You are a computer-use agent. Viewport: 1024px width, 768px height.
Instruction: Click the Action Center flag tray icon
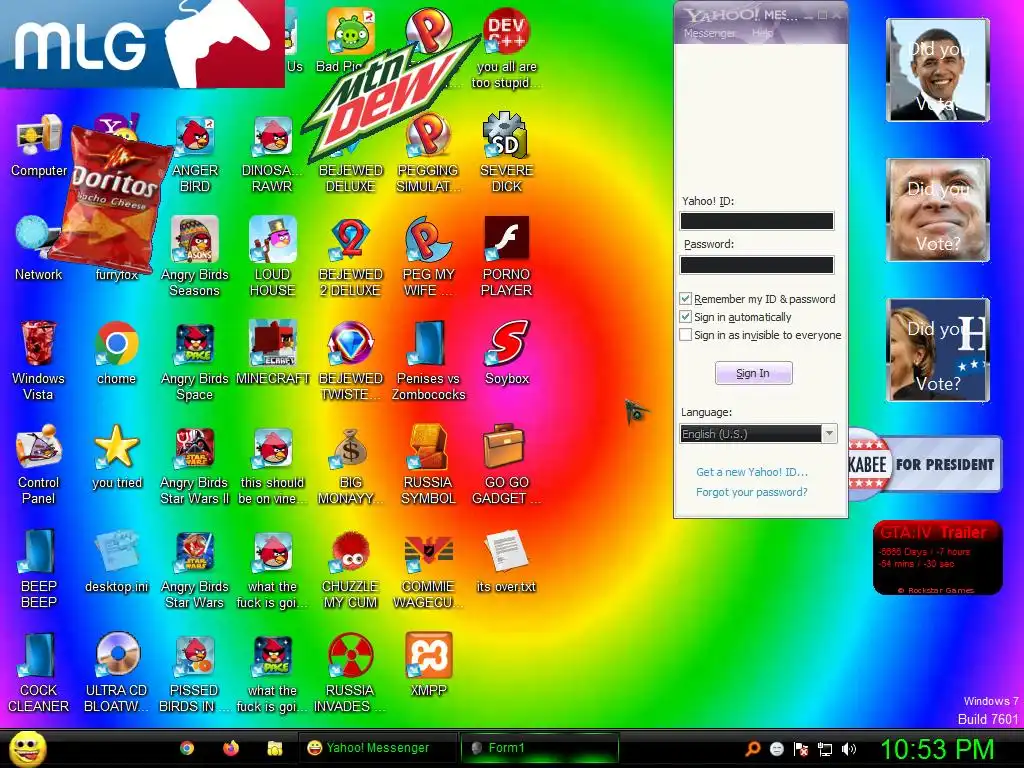click(801, 749)
